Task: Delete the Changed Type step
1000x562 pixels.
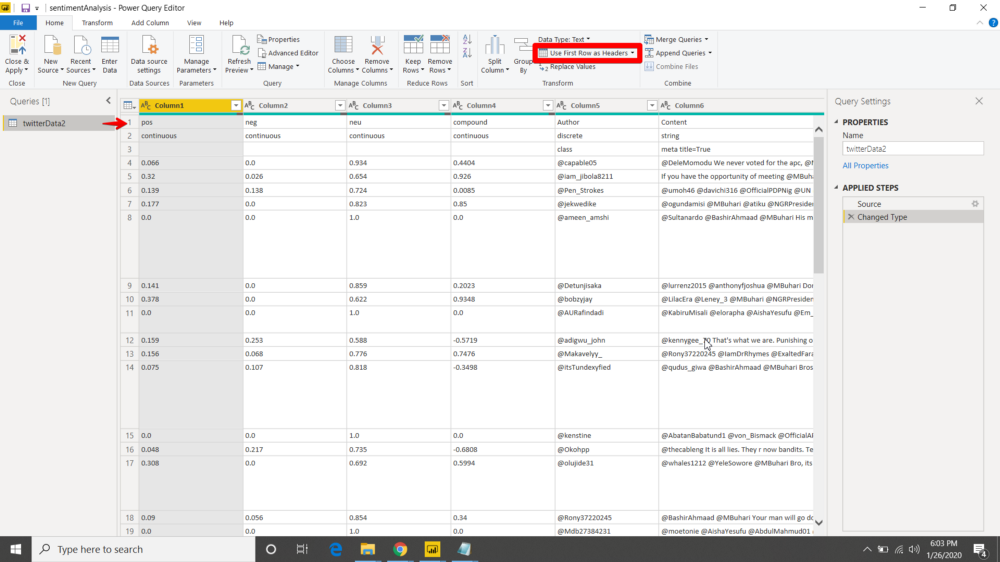Action: tap(851, 218)
